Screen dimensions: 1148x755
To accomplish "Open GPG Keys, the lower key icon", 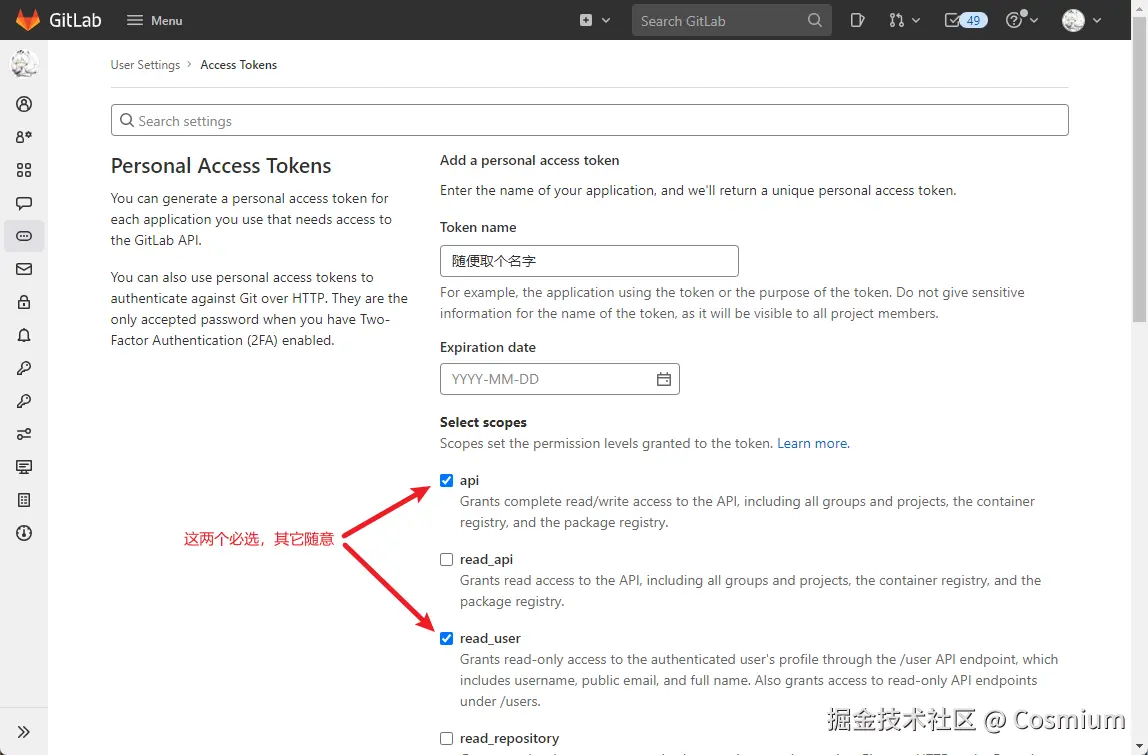I will click(x=24, y=401).
